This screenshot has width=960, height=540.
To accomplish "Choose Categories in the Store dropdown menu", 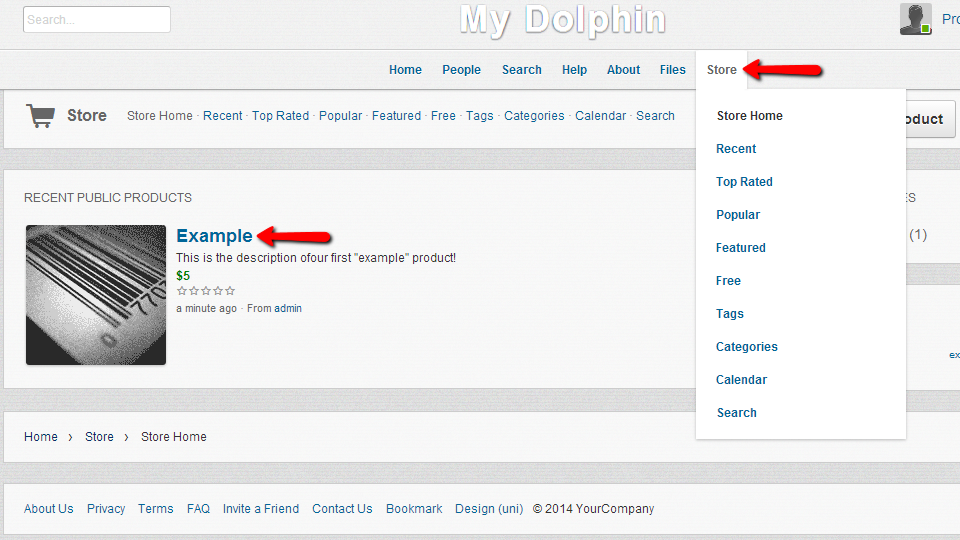I will pyautogui.click(x=746, y=347).
